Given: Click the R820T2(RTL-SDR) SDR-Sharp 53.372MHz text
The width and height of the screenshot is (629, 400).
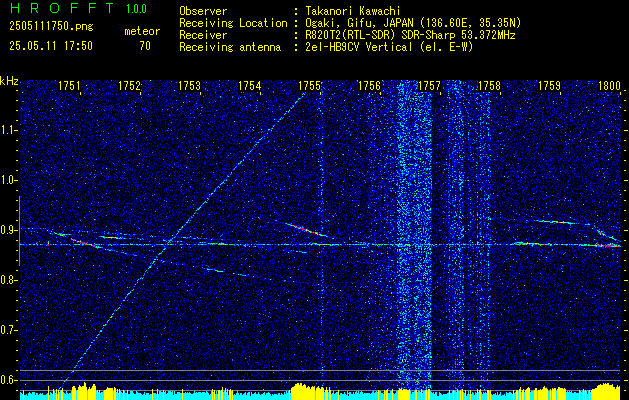Looking at the screenshot, I should 410,35.
